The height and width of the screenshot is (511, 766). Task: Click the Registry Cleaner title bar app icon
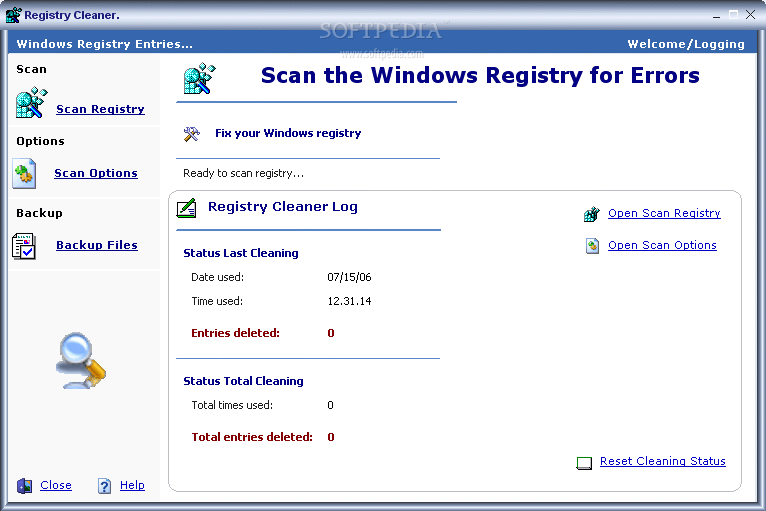[13, 15]
